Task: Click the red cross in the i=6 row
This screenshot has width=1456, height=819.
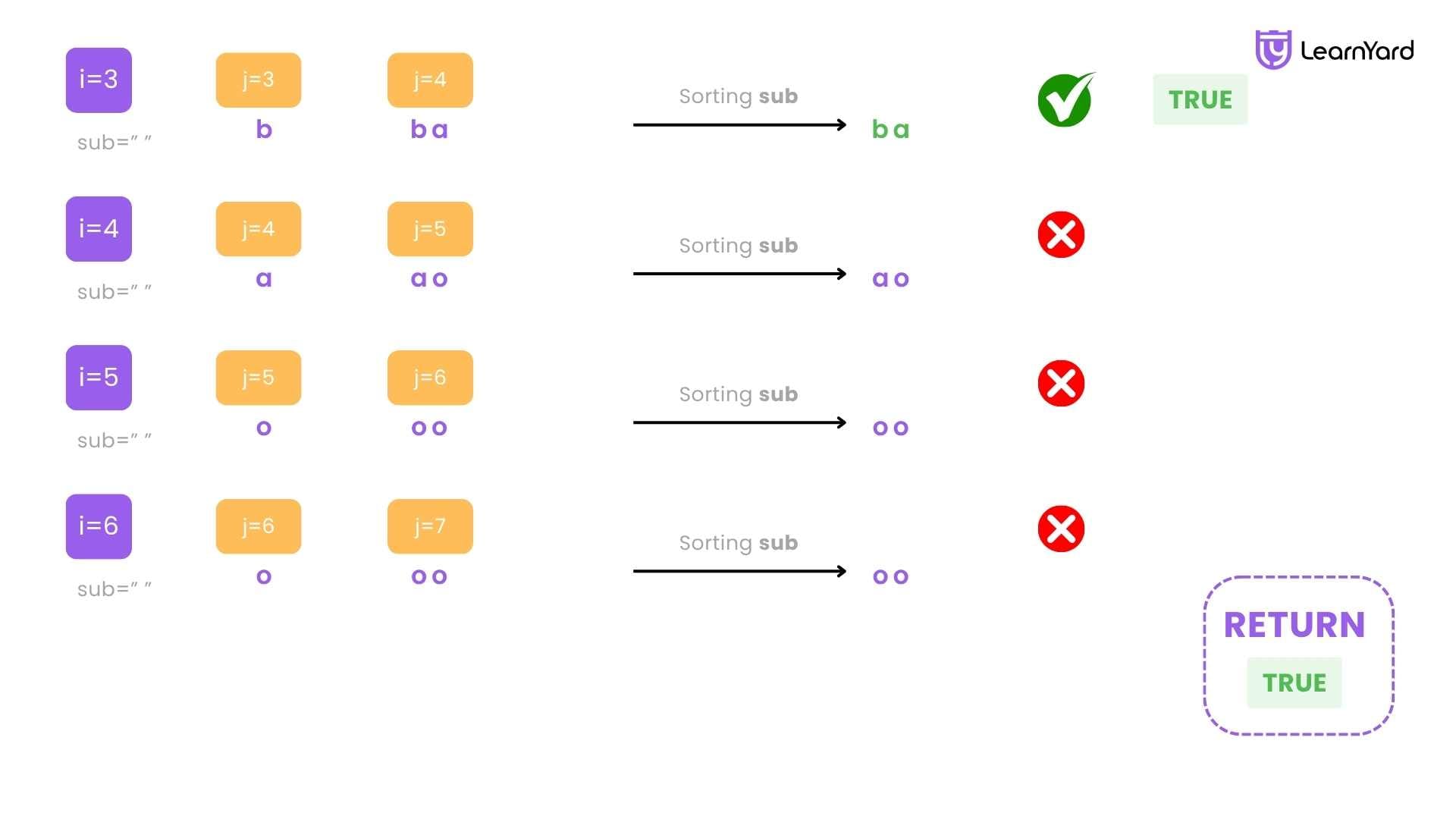Action: click(1061, 529)
